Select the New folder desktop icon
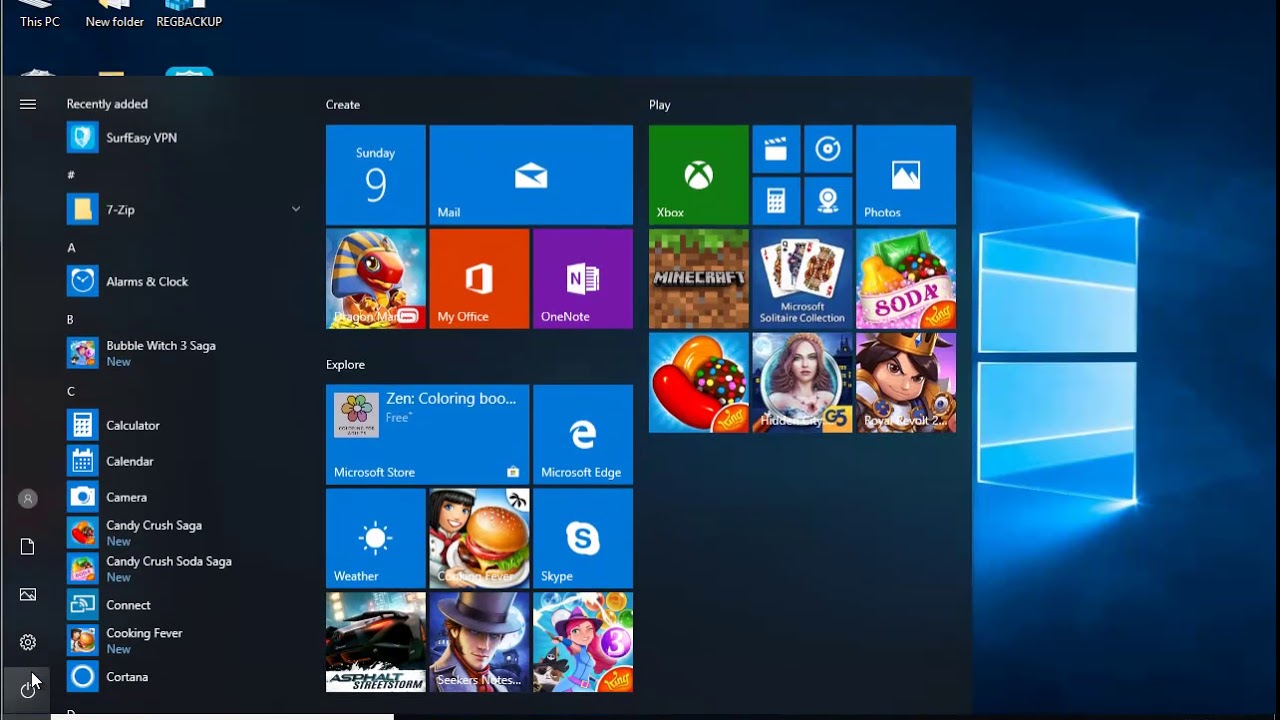The height and width of the screenshot is (720, 1280). pyautogui.click(x=114, y=14)
